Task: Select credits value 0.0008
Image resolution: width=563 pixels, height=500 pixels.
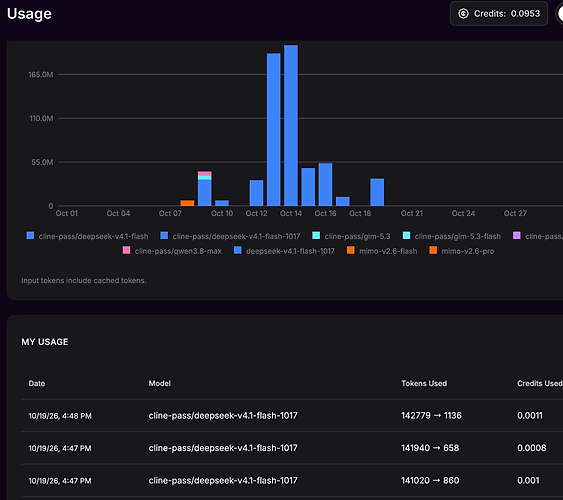Action: [x=531, y=448]
